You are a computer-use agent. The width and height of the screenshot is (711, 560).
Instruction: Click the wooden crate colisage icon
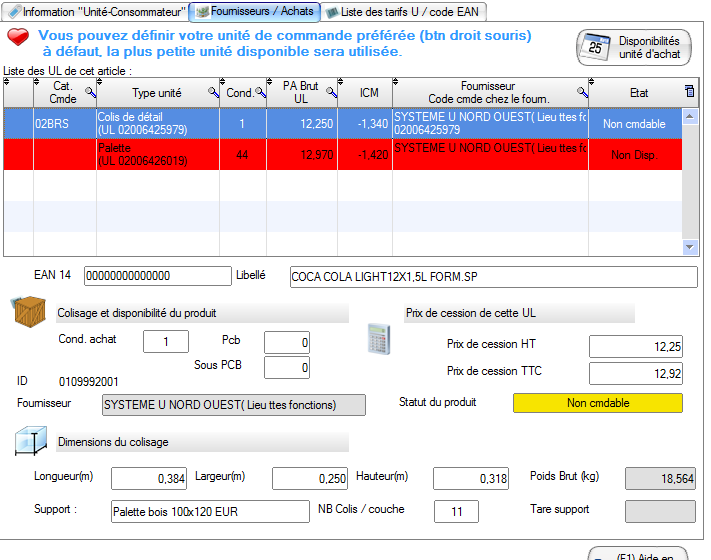click(x=29, y=313)
